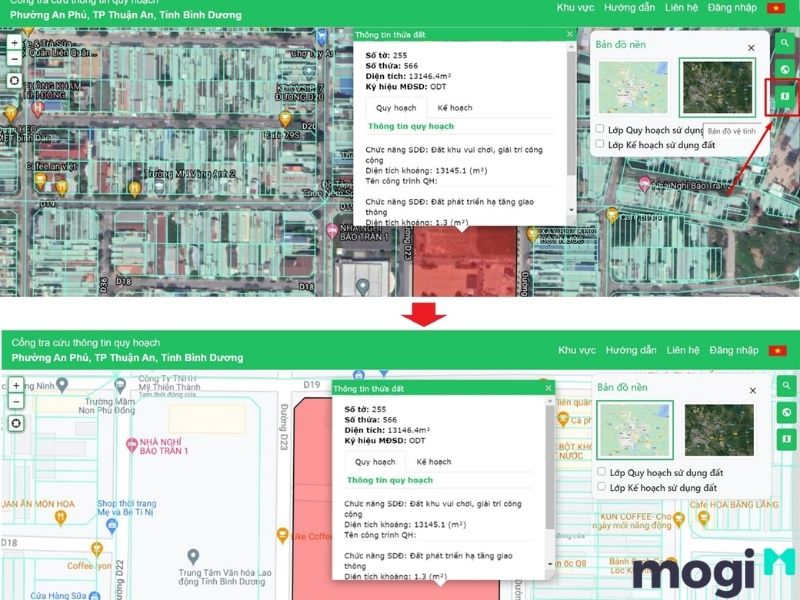Click the Vietnam flag icon in the lower header
Viewport: 800px width, 600px height.
(778, 350)
